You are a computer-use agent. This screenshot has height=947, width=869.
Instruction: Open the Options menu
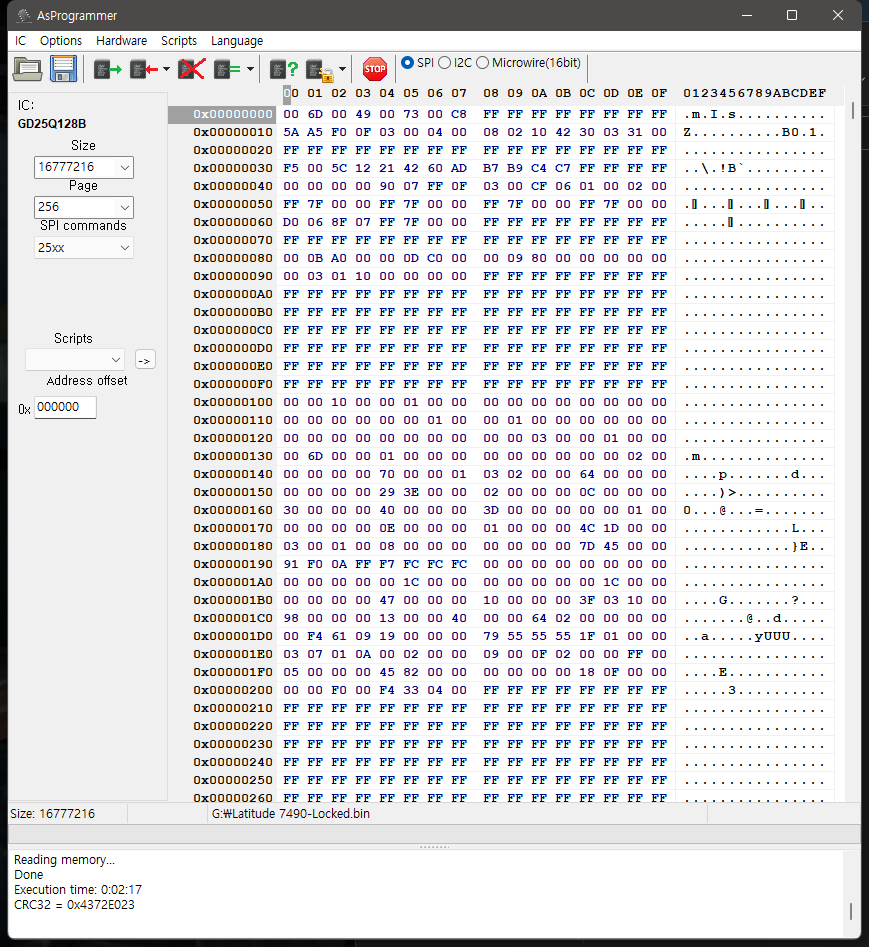[60, 40]
